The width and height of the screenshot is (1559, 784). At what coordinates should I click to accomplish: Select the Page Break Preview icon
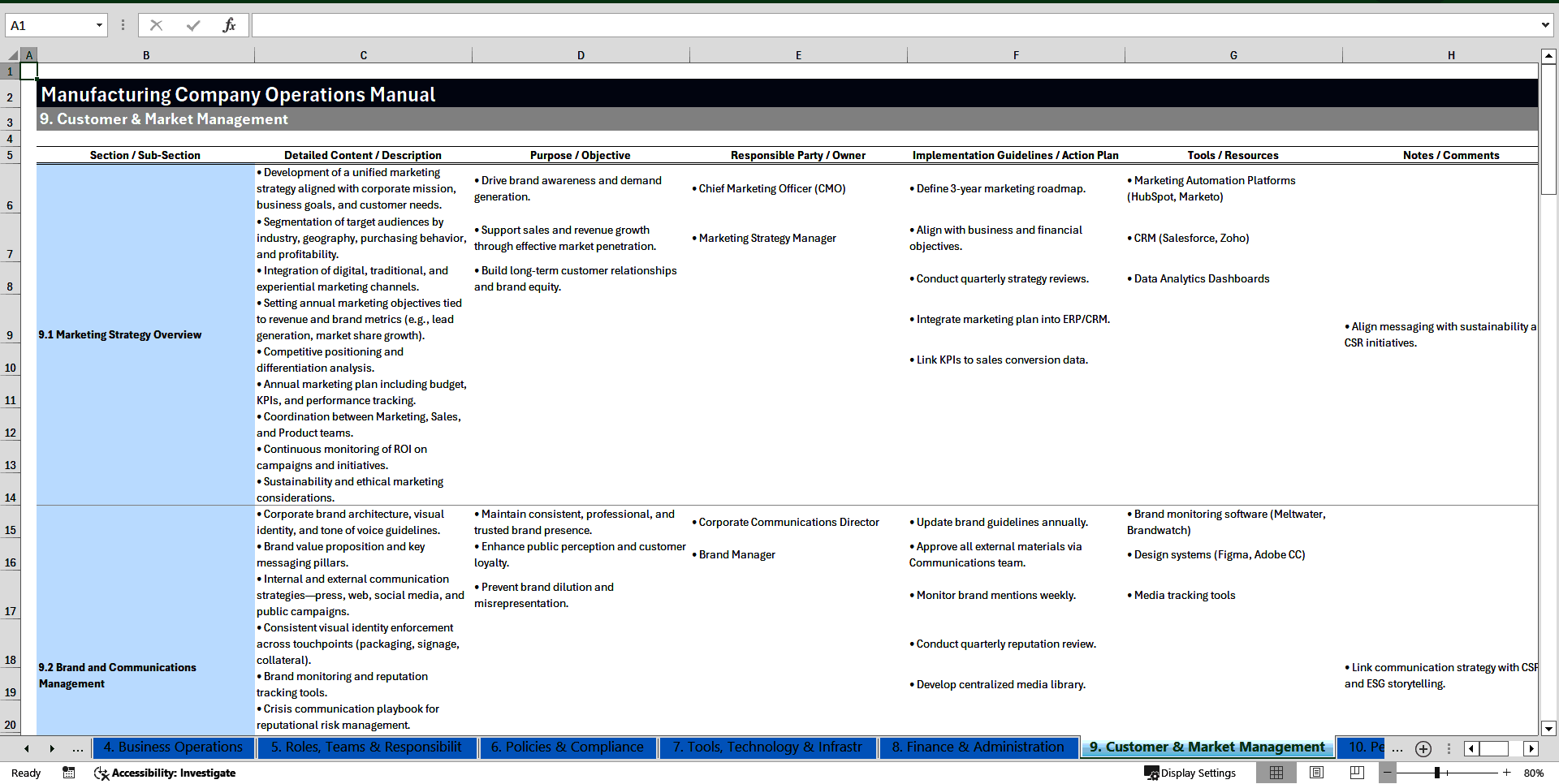pos(1357,773)
